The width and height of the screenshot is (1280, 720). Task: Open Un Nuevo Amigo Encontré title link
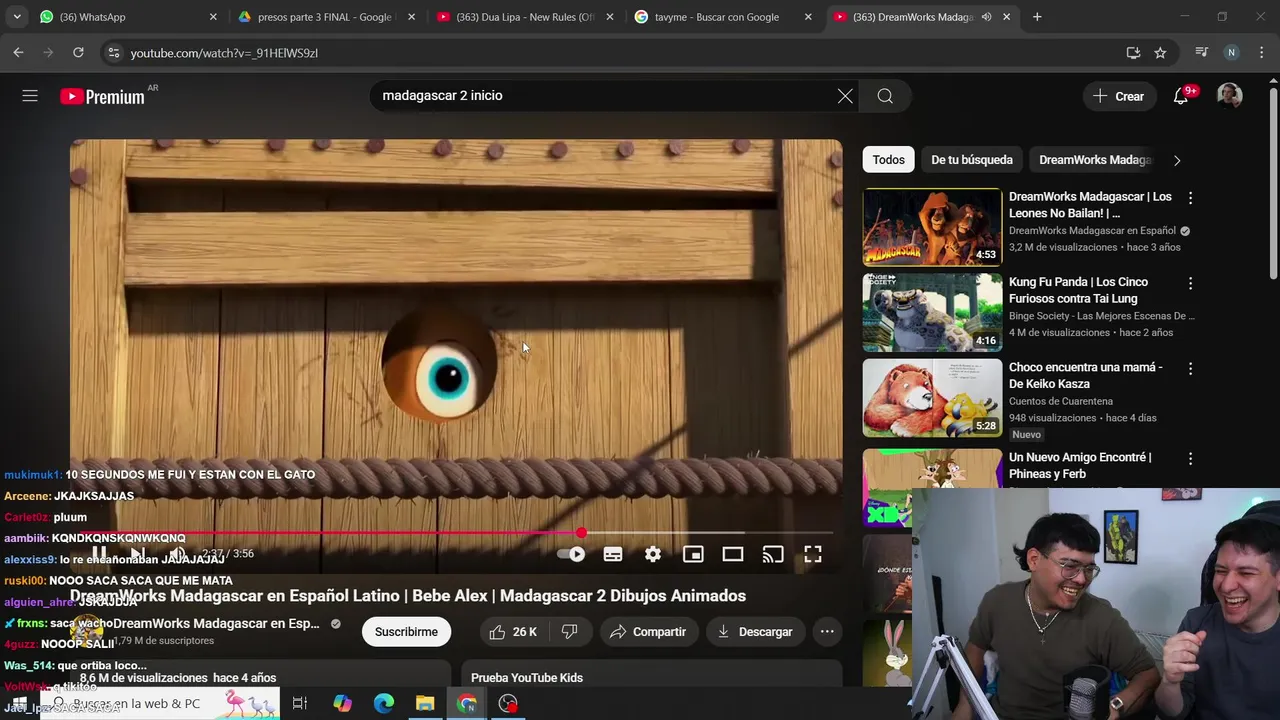click(1080, 465)
